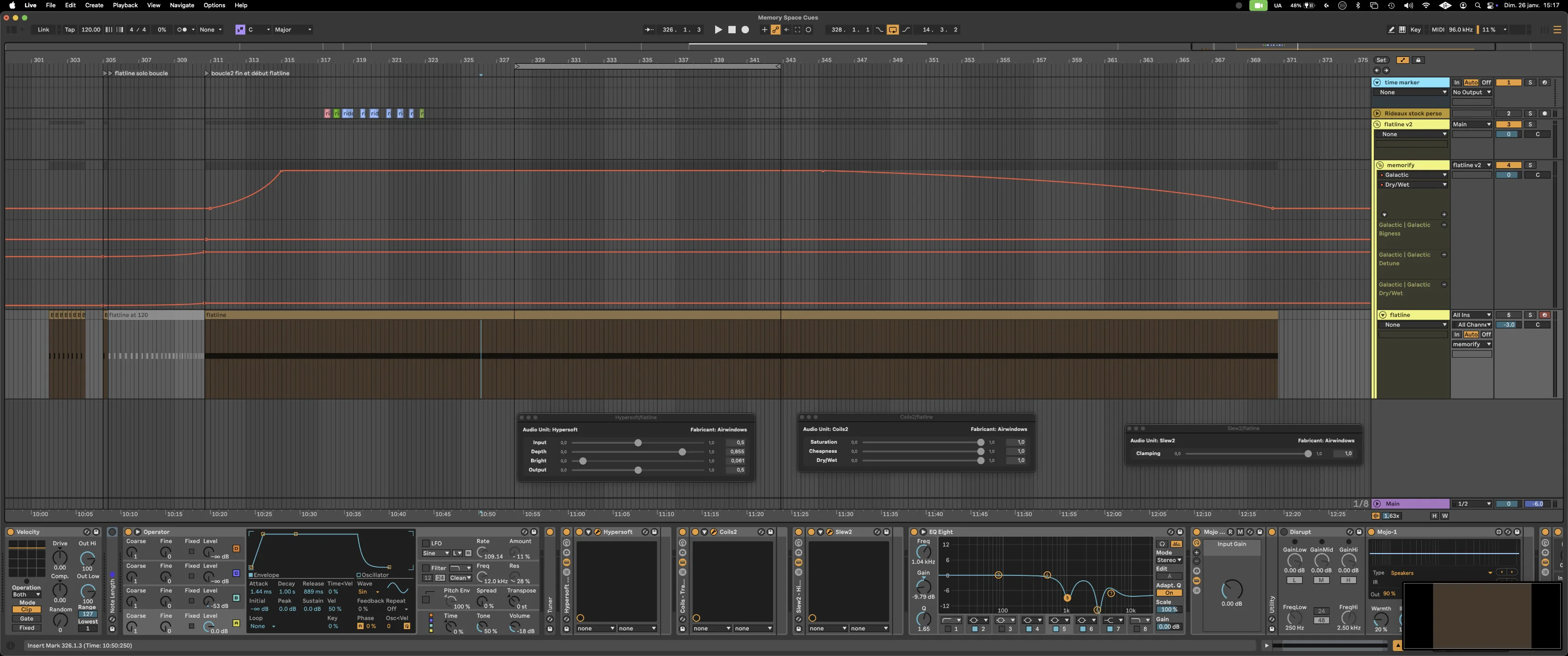Screen dimensions: 1568x656
Task: Solo the time marker track
Action: (x=1530, y=82)
